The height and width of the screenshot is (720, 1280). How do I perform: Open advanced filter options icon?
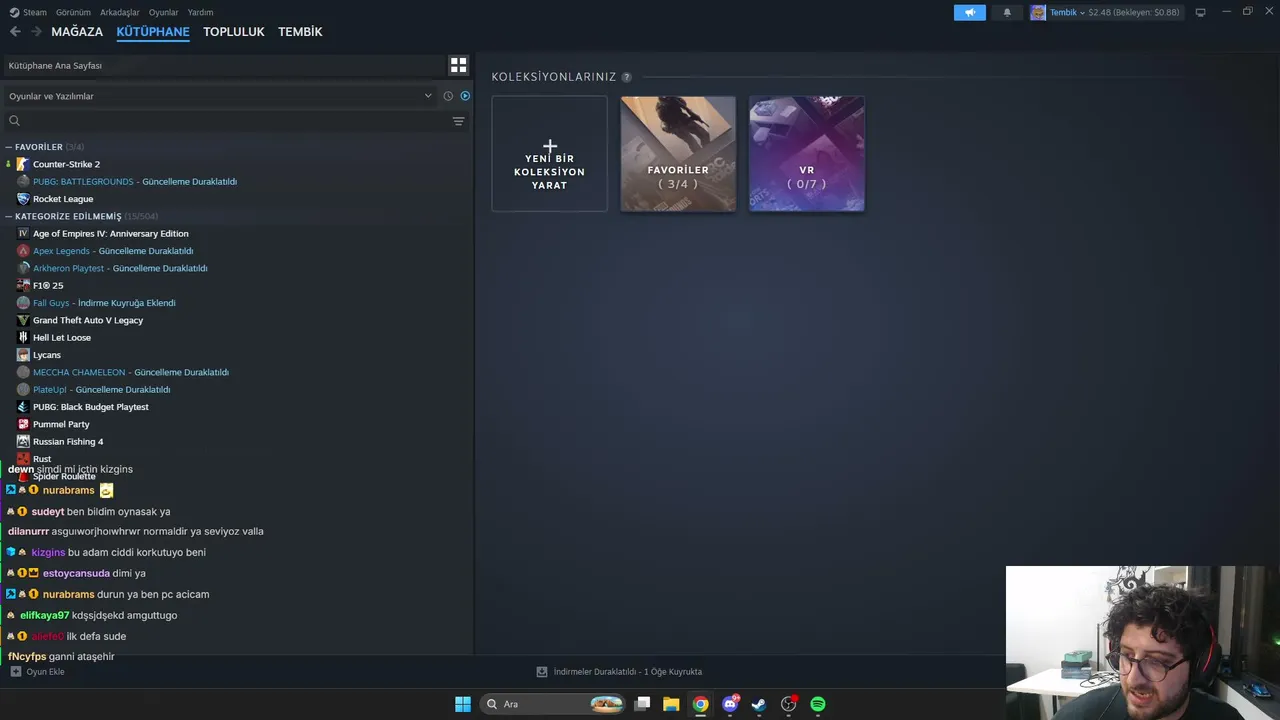[x=458, y=121]
